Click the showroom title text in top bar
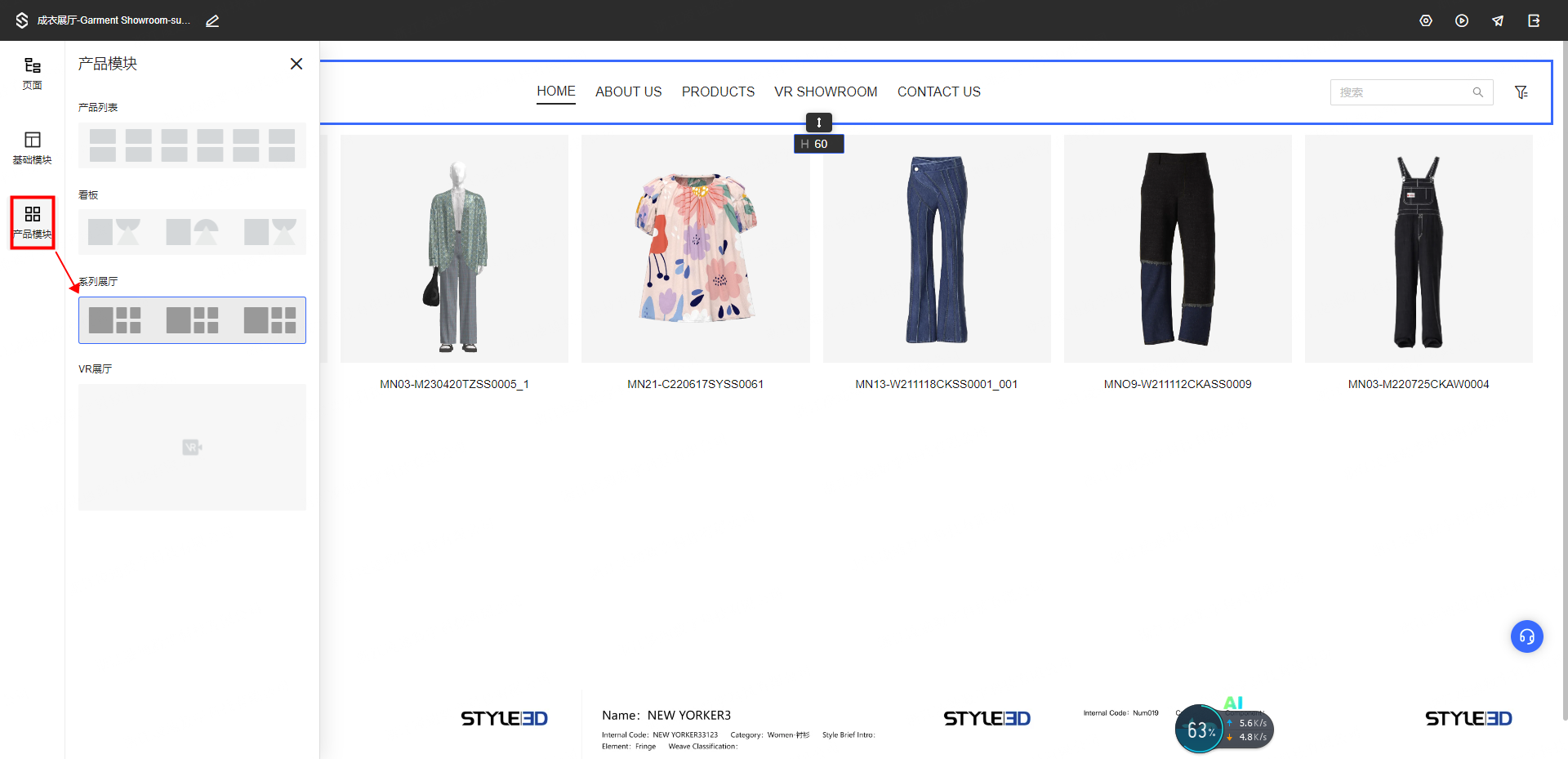 click(x=114, y=20)
